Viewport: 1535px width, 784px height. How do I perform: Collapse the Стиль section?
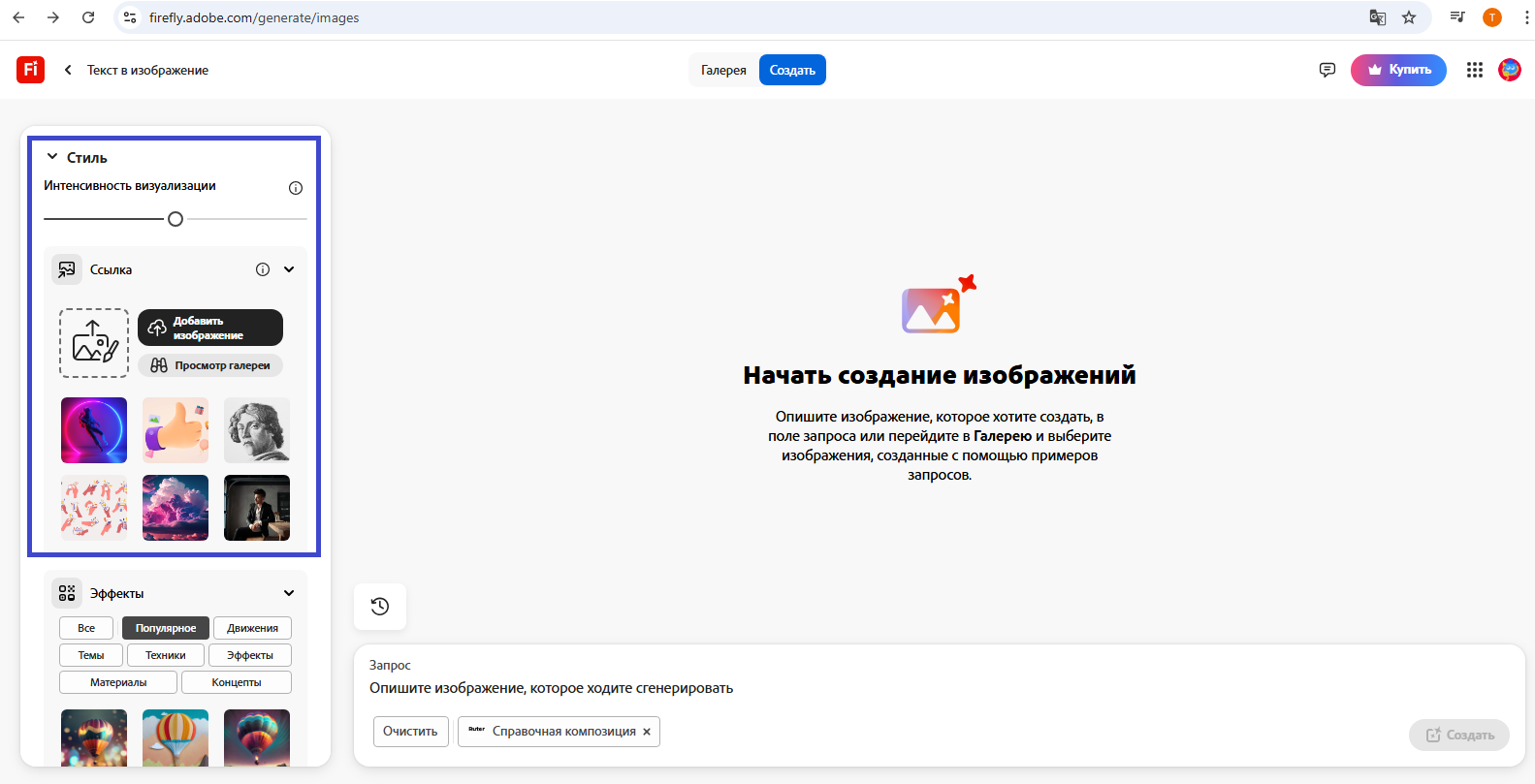[x=52, y=157]
